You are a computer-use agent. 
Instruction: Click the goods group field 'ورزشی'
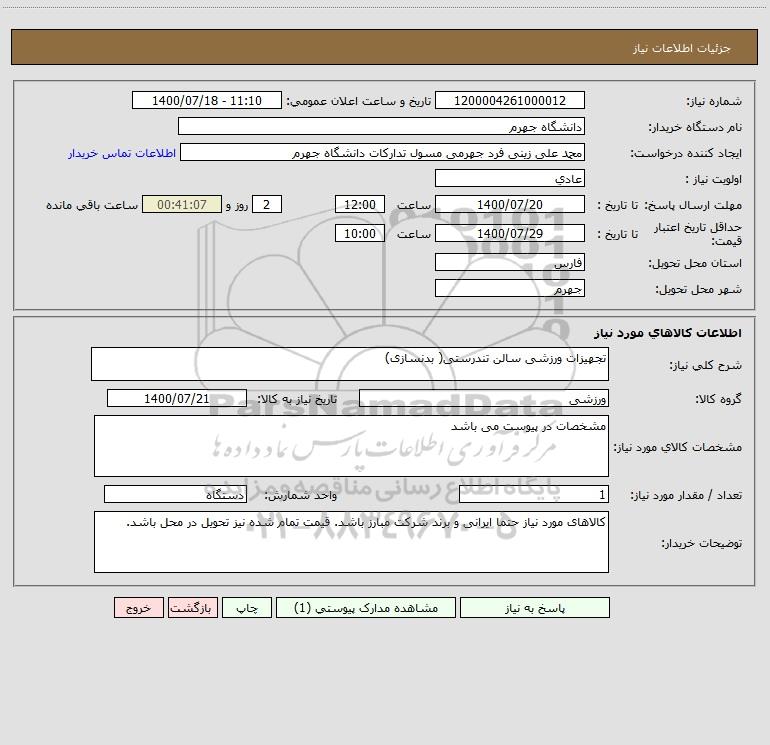click(x=484, y=398)
